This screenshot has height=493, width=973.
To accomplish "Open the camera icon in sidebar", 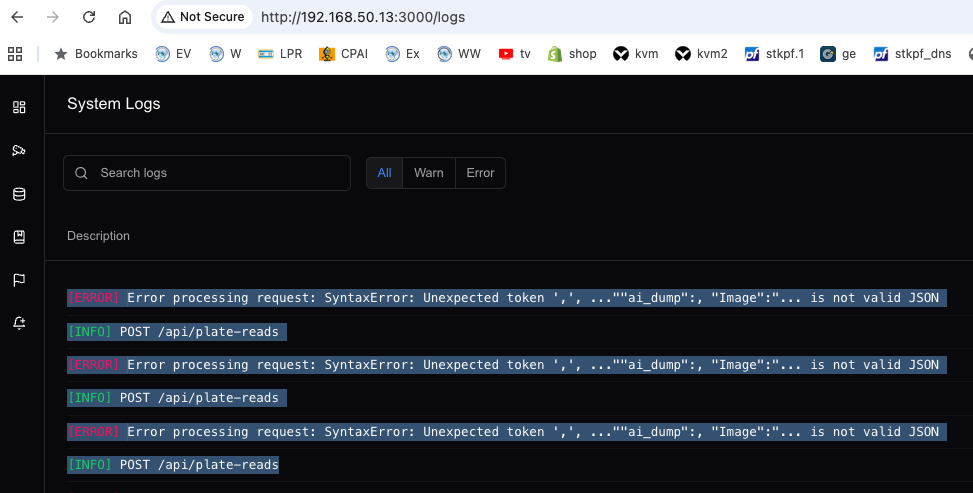I will (x=19, y=151).
